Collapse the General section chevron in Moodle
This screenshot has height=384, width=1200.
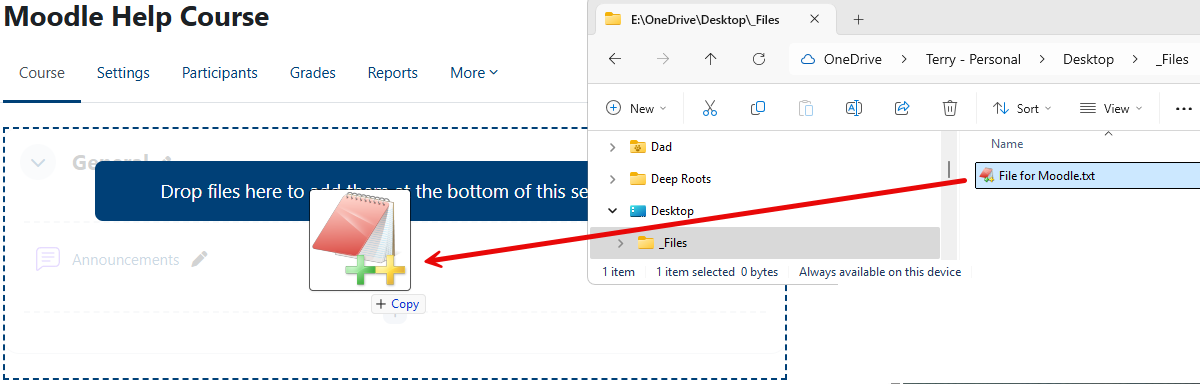click(38, 161)
